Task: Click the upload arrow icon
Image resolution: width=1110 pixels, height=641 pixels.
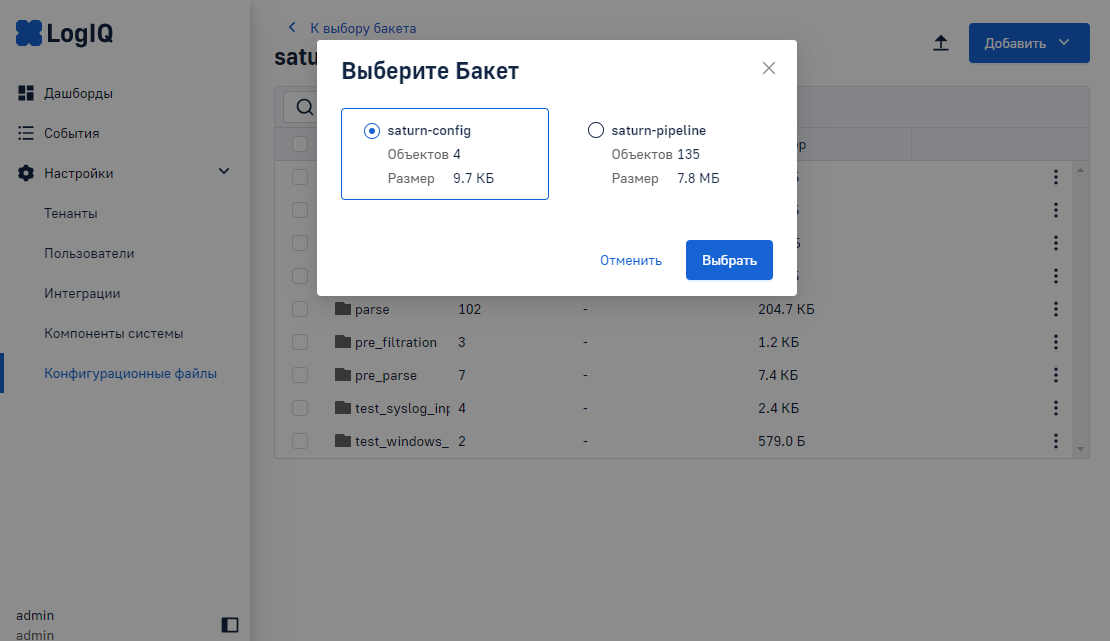Action: click(940, 43)
